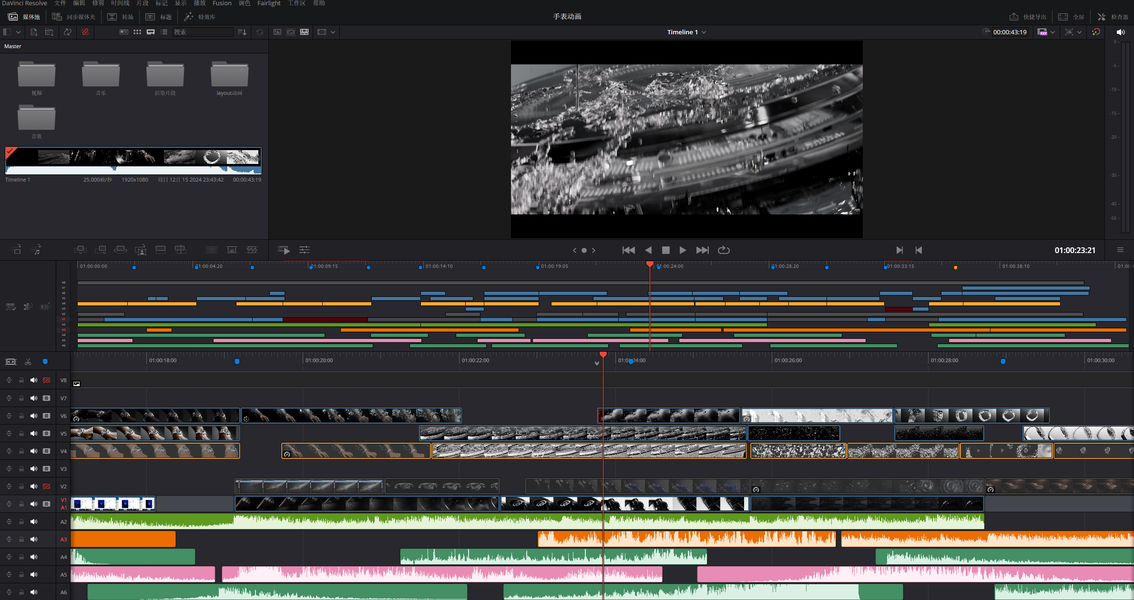Toggle video visibility of track V5
The height and width of the screenshot is (600, 1134).
(46, 434)
